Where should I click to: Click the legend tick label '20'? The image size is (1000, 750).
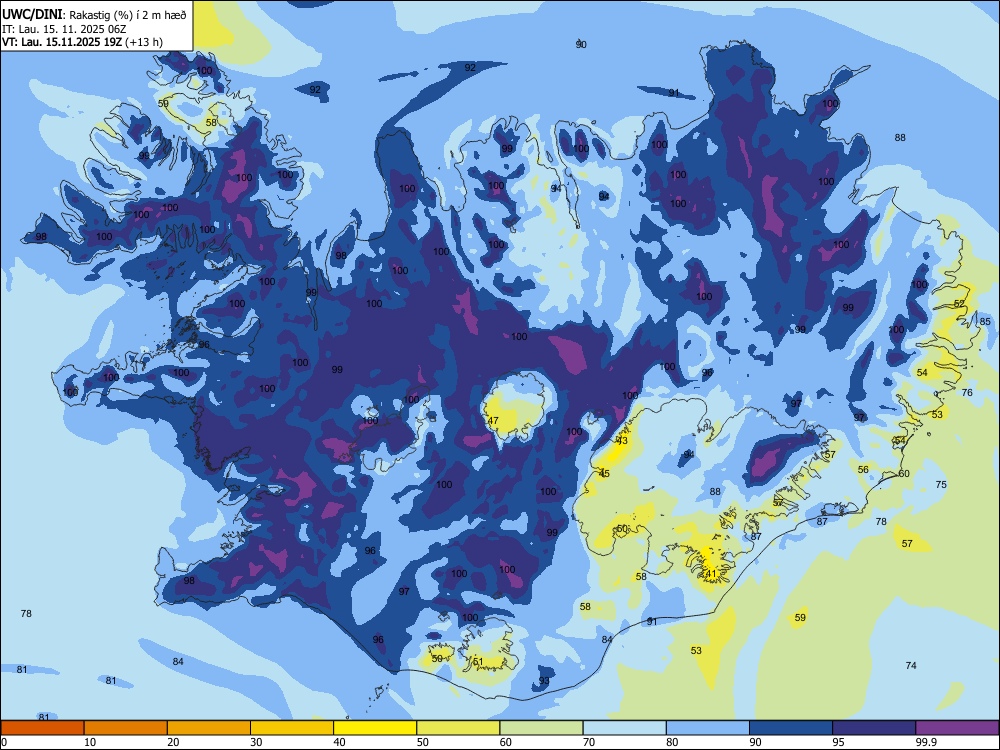[173, 742]
